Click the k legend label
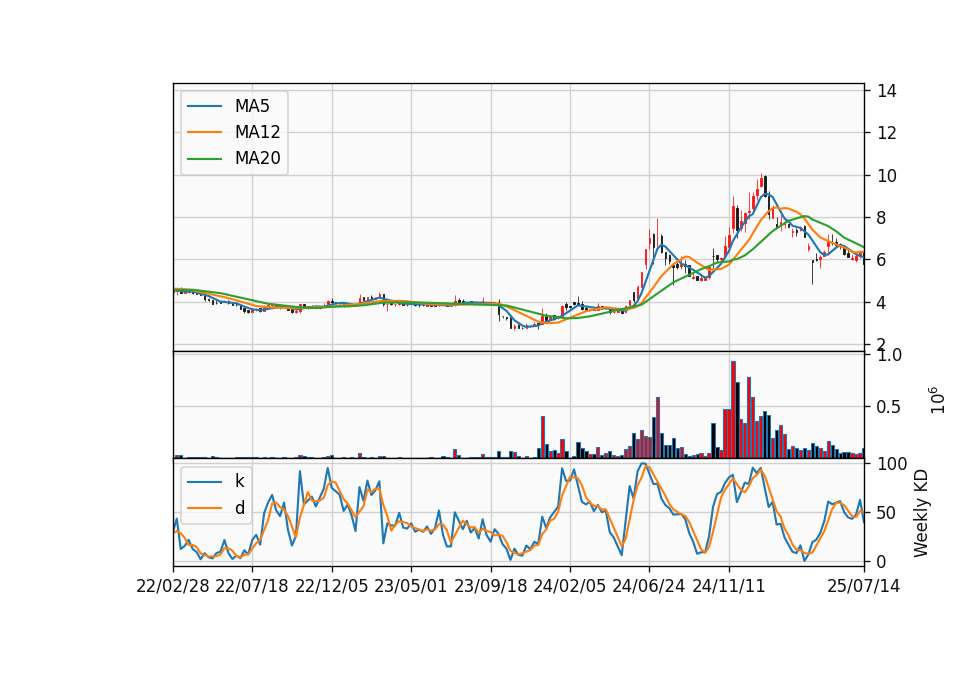 [239, 481]
